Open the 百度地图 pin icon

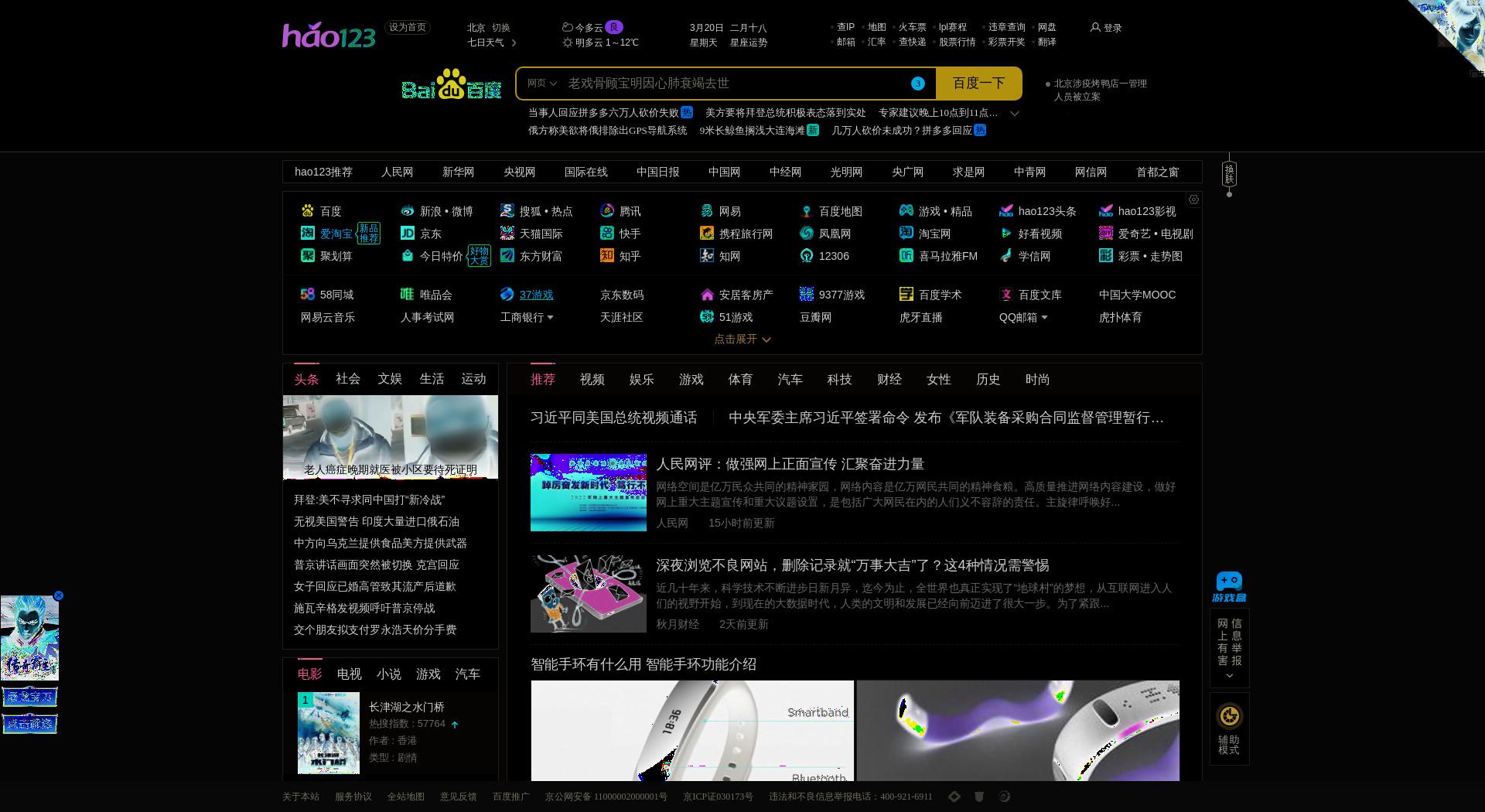pos(807,210)
